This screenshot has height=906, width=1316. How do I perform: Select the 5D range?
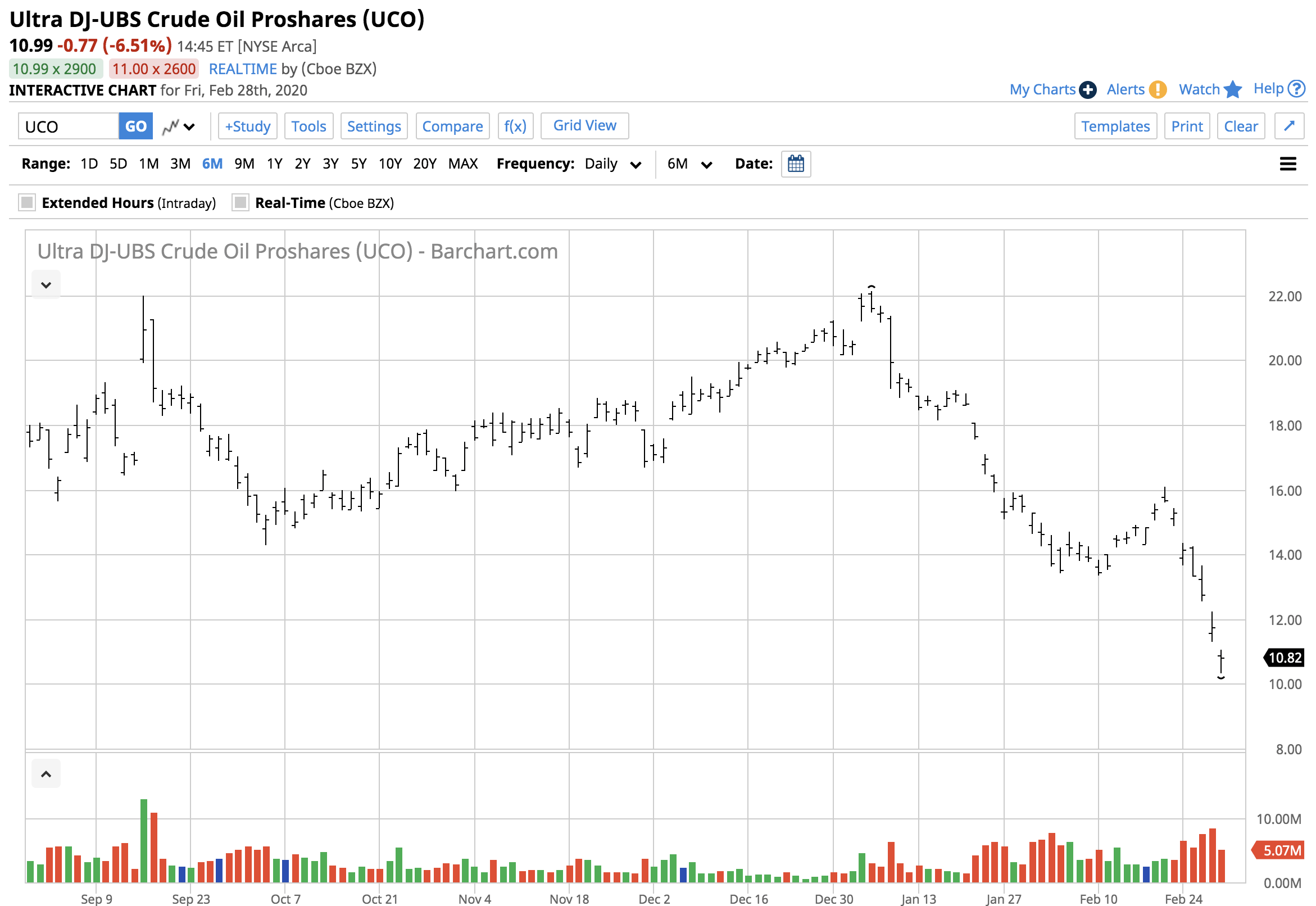pyautogui.click(x=118, y=164)
